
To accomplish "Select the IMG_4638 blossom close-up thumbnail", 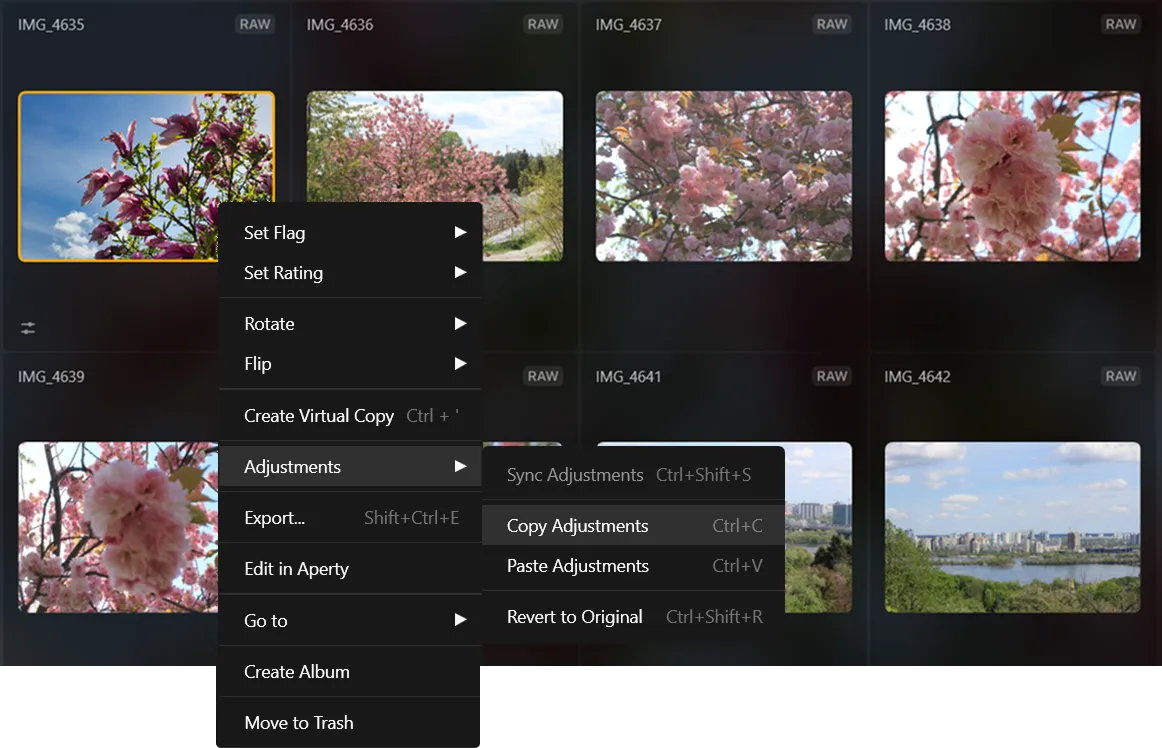I will pyautogui.click(x=1012, y=176).
